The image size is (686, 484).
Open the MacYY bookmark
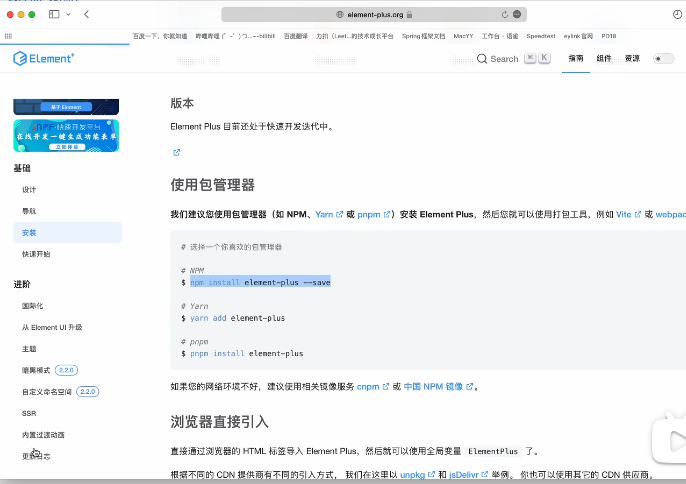463,36
